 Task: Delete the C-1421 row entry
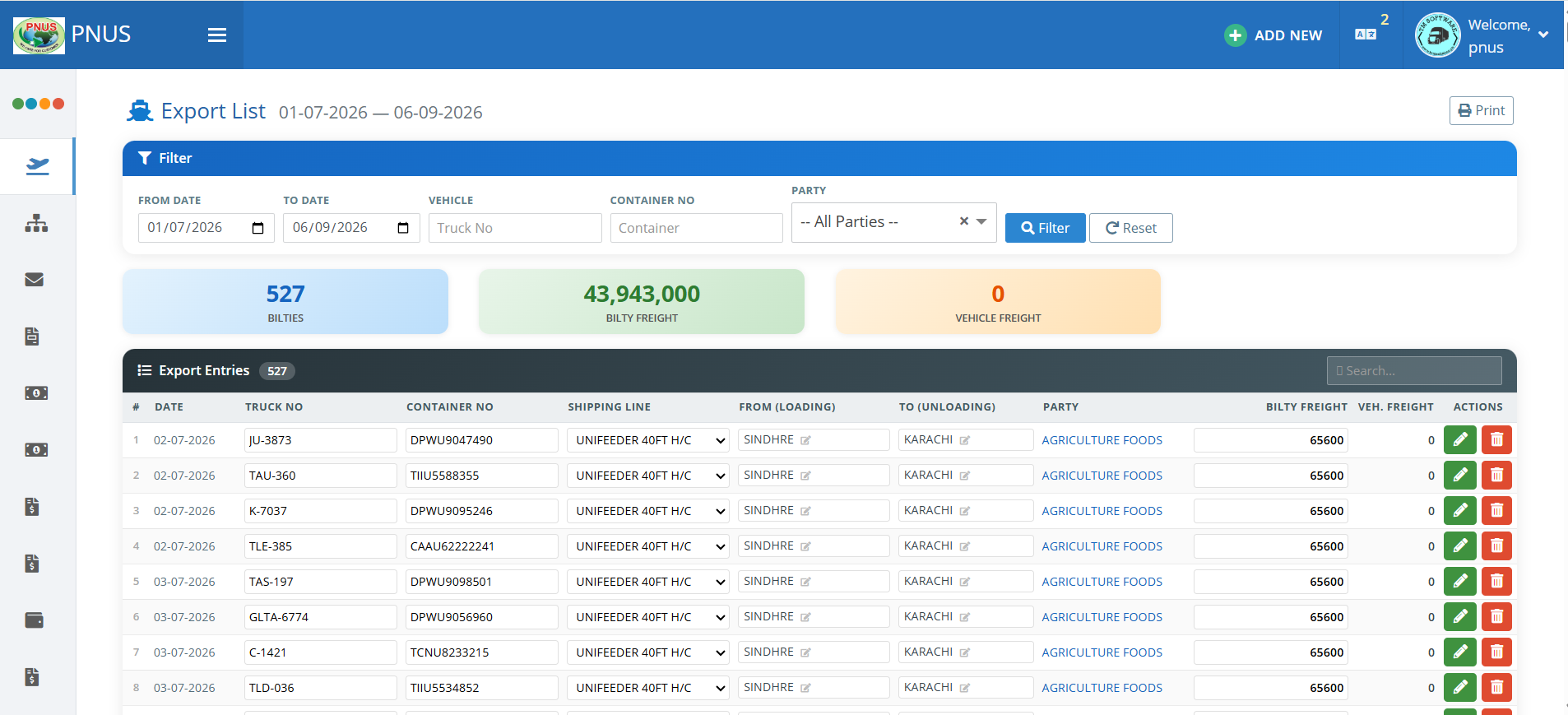[1496, 652]
